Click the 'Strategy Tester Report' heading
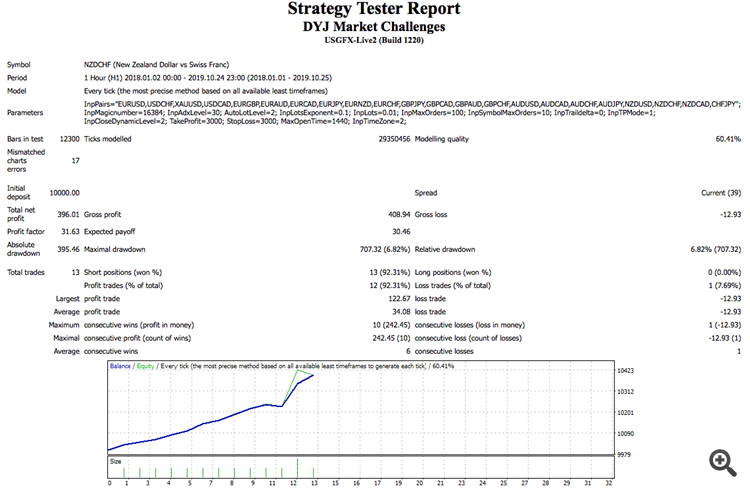 [374, 9]
